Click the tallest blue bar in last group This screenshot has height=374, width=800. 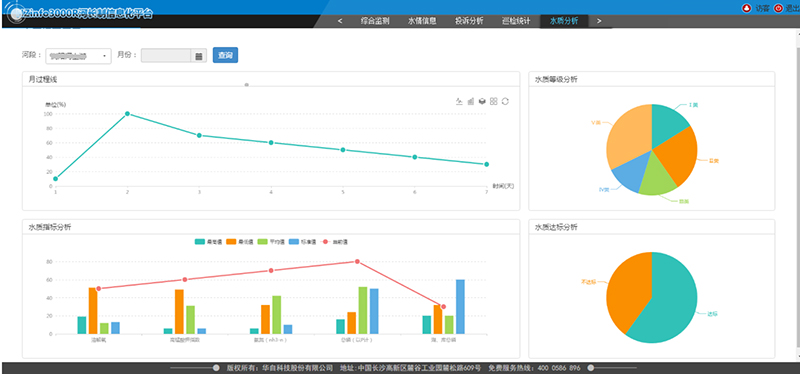click(x=460, y=307)
